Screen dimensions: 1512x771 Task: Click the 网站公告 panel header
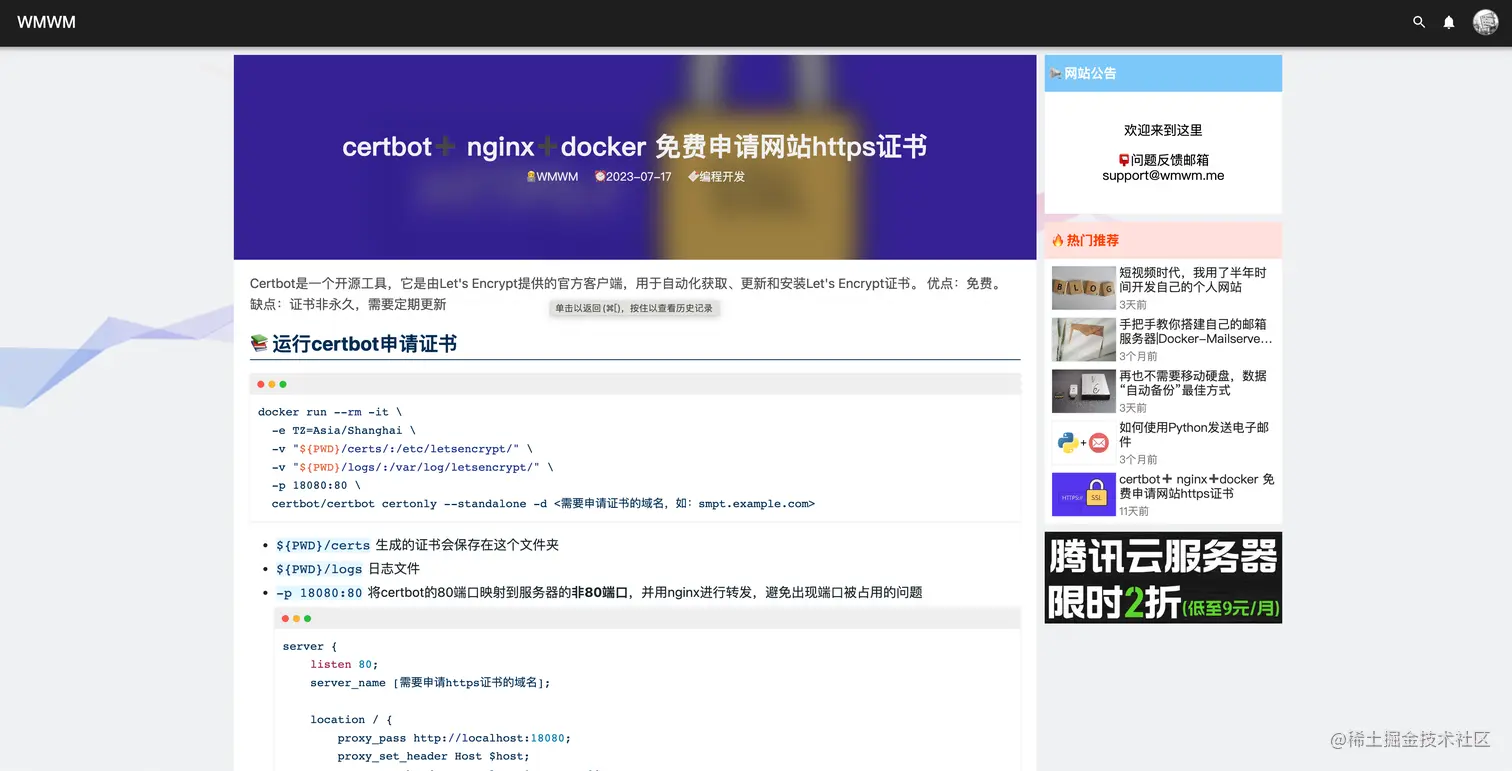point(1163,73)
